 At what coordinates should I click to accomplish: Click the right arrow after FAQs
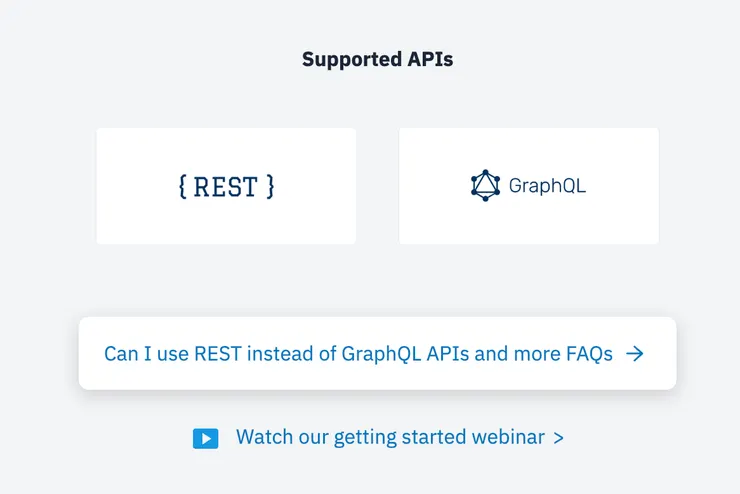point(634,354)
